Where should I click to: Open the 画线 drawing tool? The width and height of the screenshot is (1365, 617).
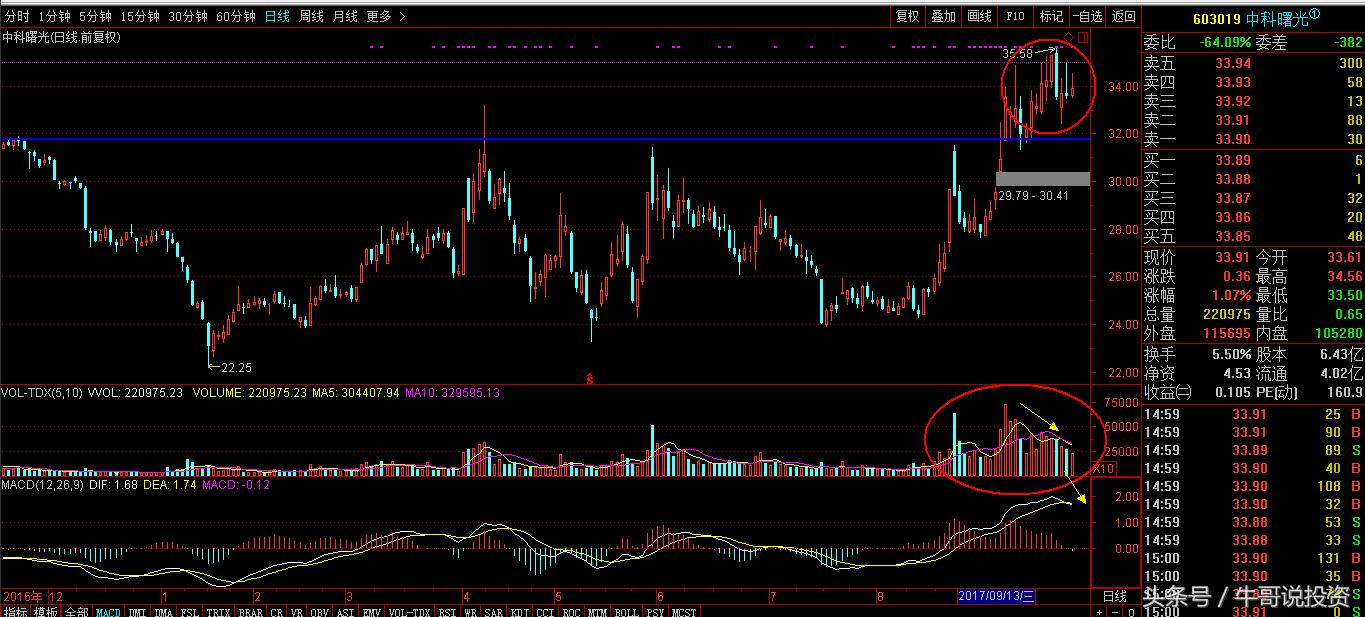point(979,16)
